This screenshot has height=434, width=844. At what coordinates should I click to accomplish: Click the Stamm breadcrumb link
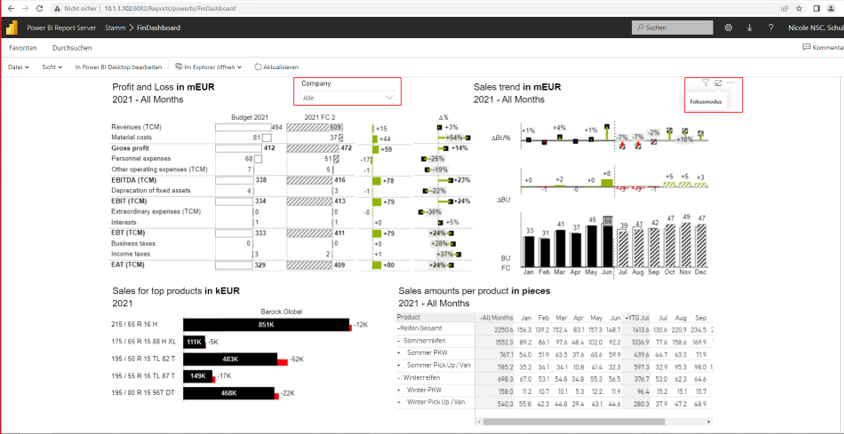pos(114,27)
